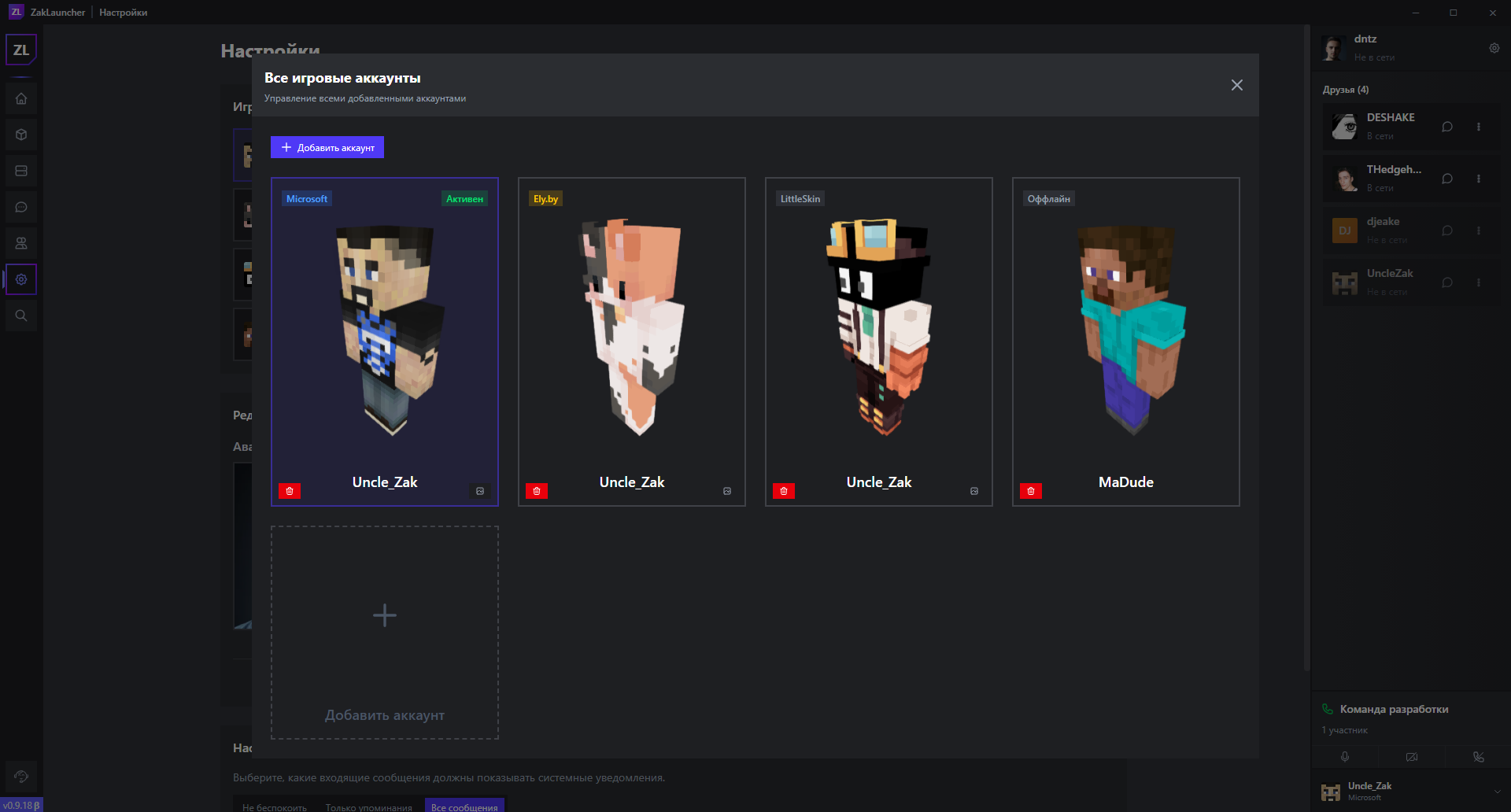
Task: Open Home page in left sidebar
Action: 21,99
